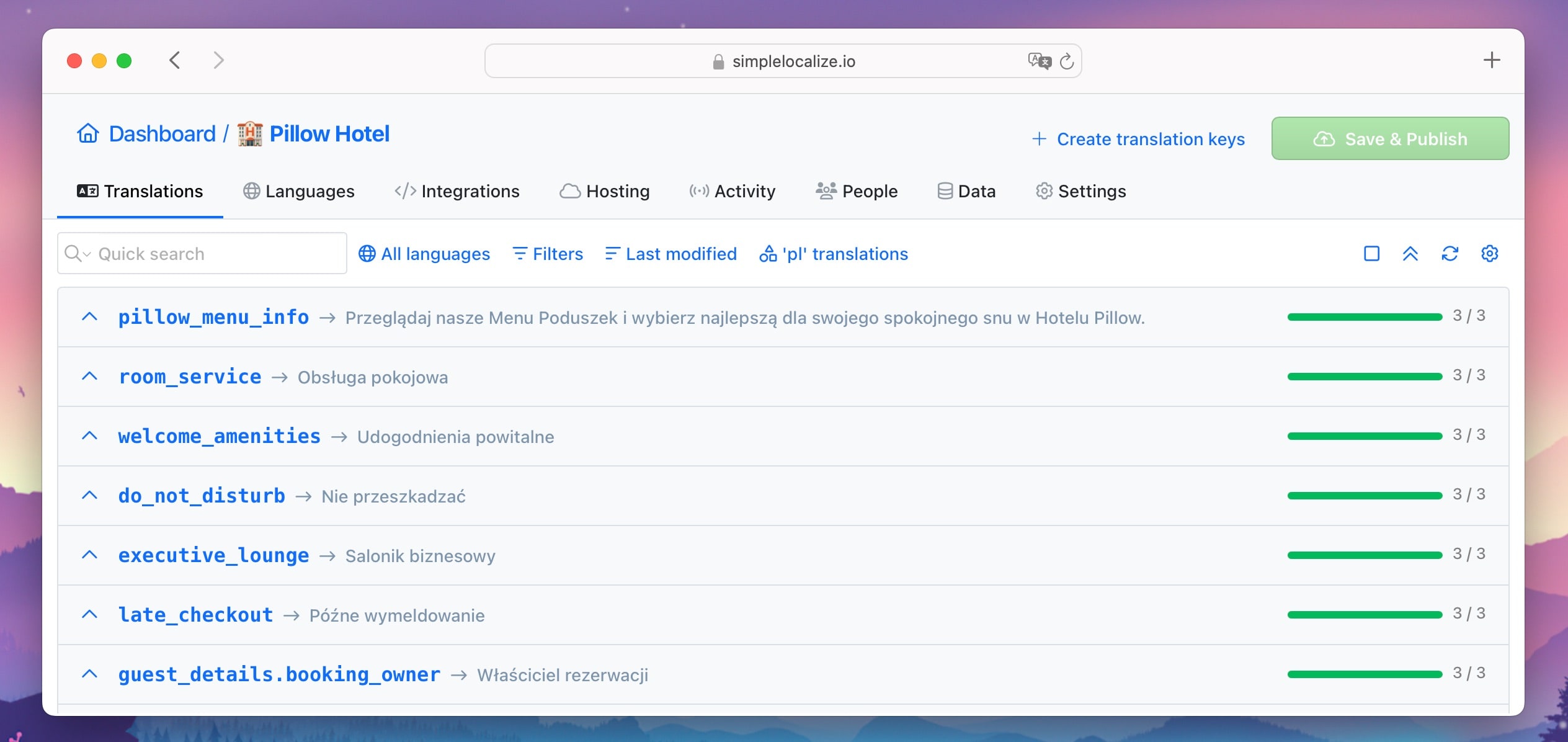Click the late_checkout progress bar
Image resolution: width=1568 pixels, height=742 pixels.
[x=1365, y=615]
